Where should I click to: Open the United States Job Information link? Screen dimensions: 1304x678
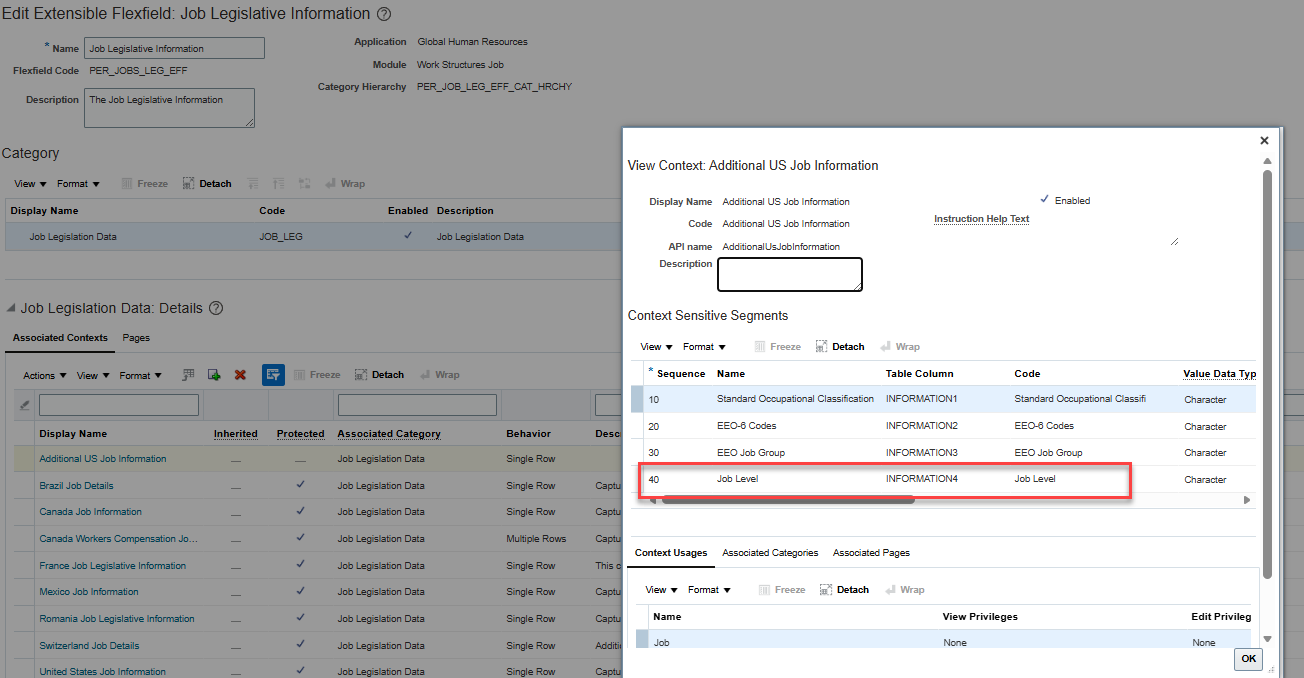pyautogui.click(x=102, y=671)
